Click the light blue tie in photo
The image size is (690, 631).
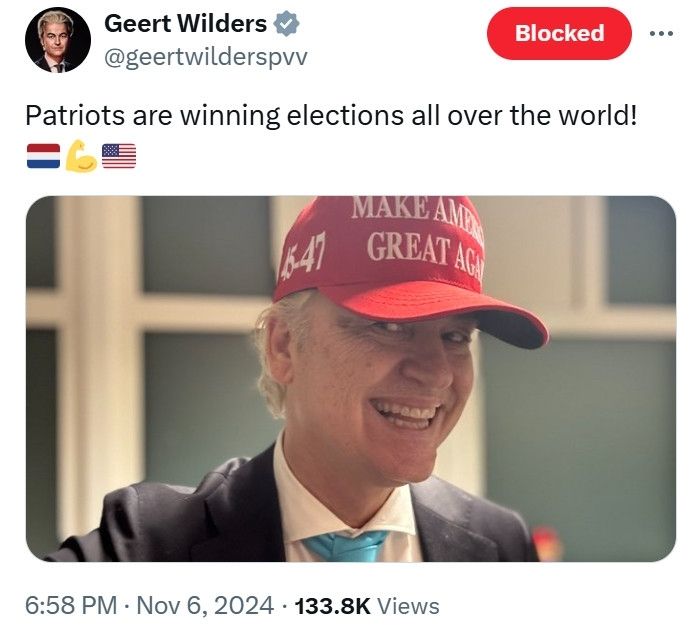pyautogui.click(x=348, y=546)
